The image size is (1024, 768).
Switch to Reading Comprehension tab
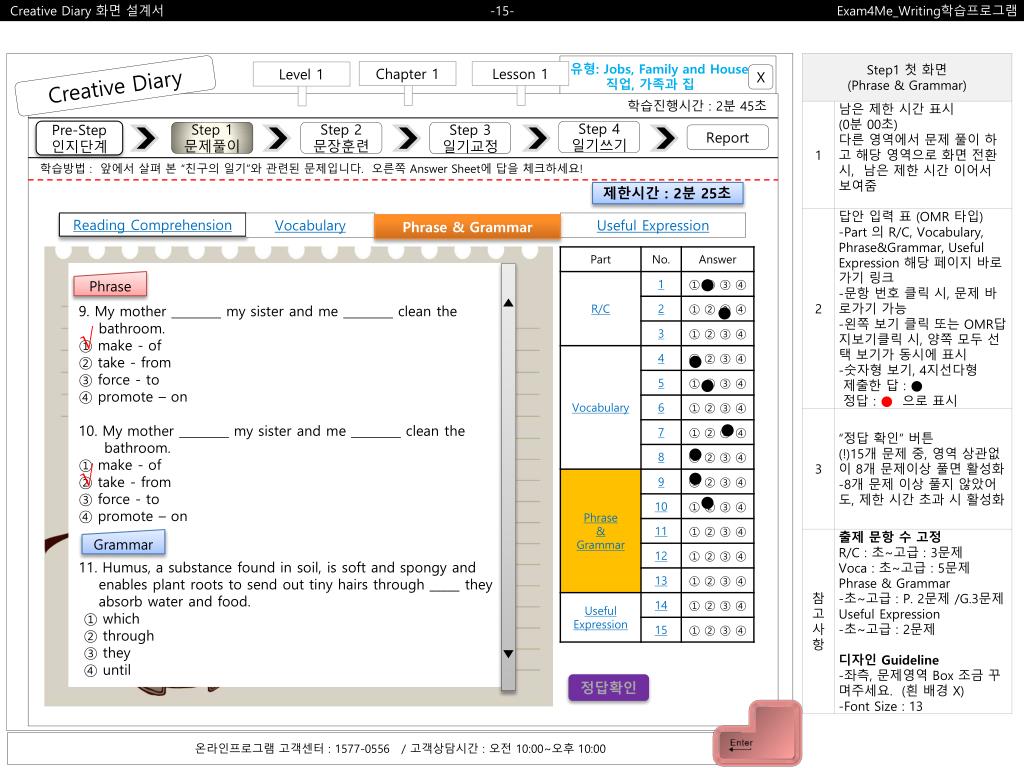click(x=152, y=225)
